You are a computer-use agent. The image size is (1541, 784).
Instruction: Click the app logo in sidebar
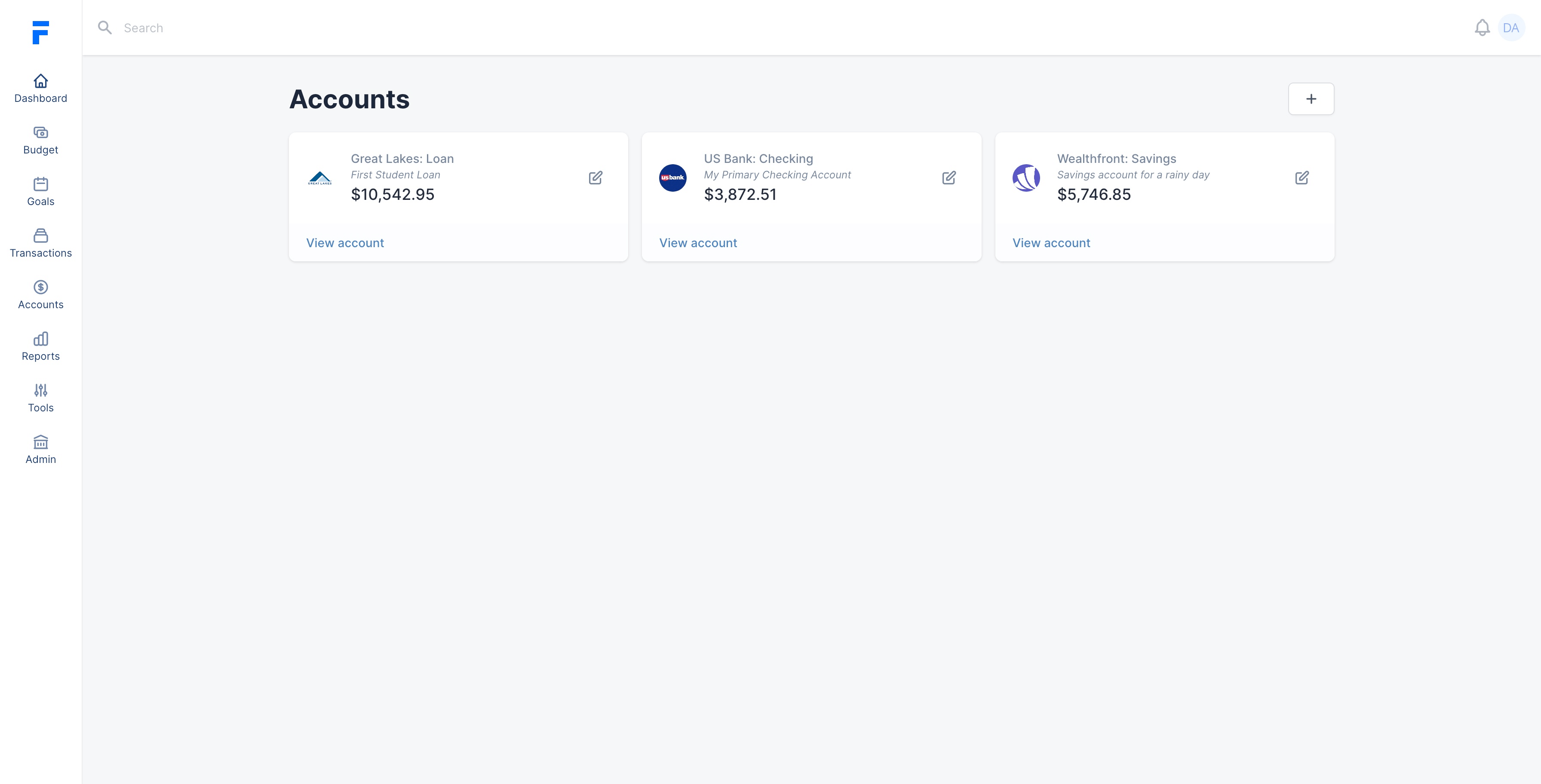pos(41,32)
